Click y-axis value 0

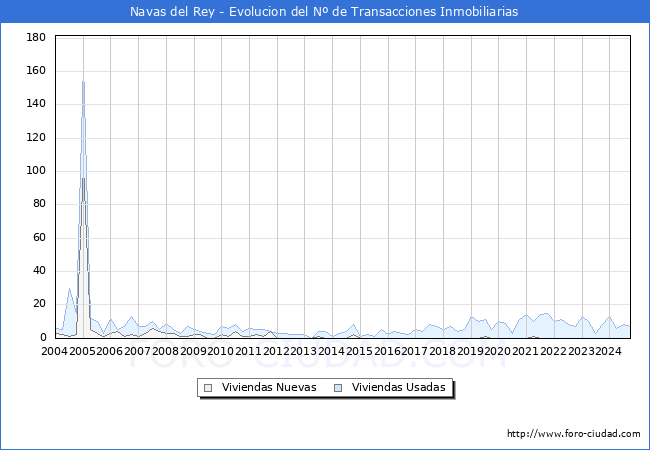(x=43, y=337)
